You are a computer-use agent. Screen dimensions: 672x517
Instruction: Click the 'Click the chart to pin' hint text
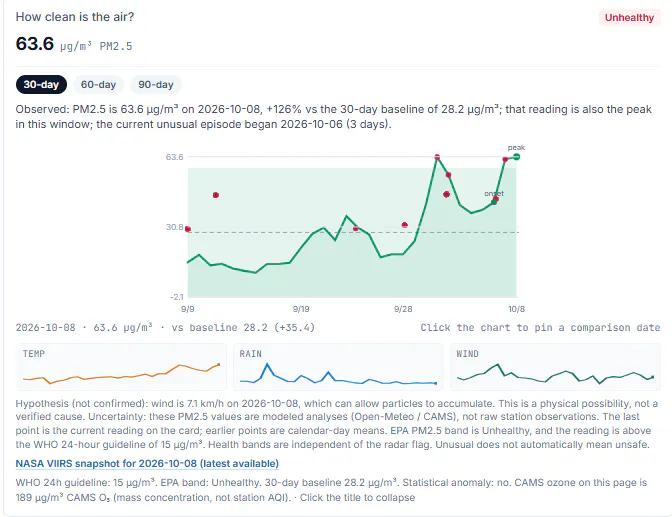(x=540, y=328)
